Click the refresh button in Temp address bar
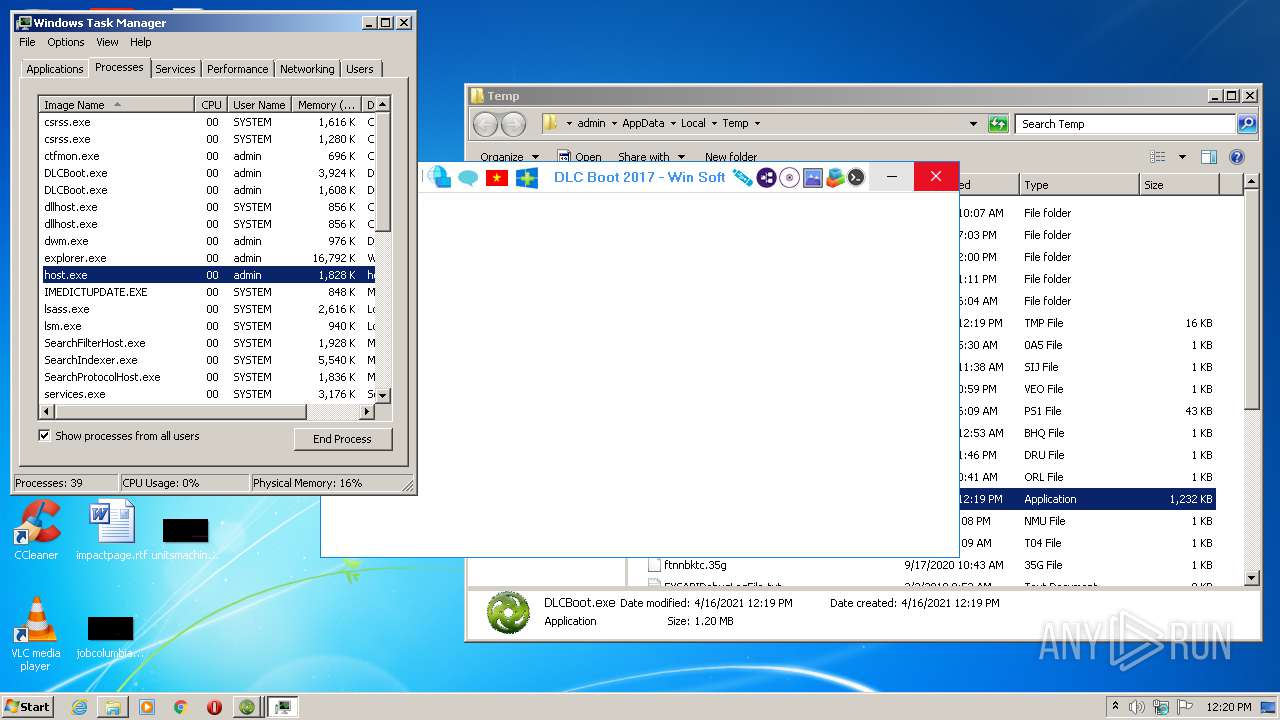The image size is (1280, 720). click(x=998, y=124)
